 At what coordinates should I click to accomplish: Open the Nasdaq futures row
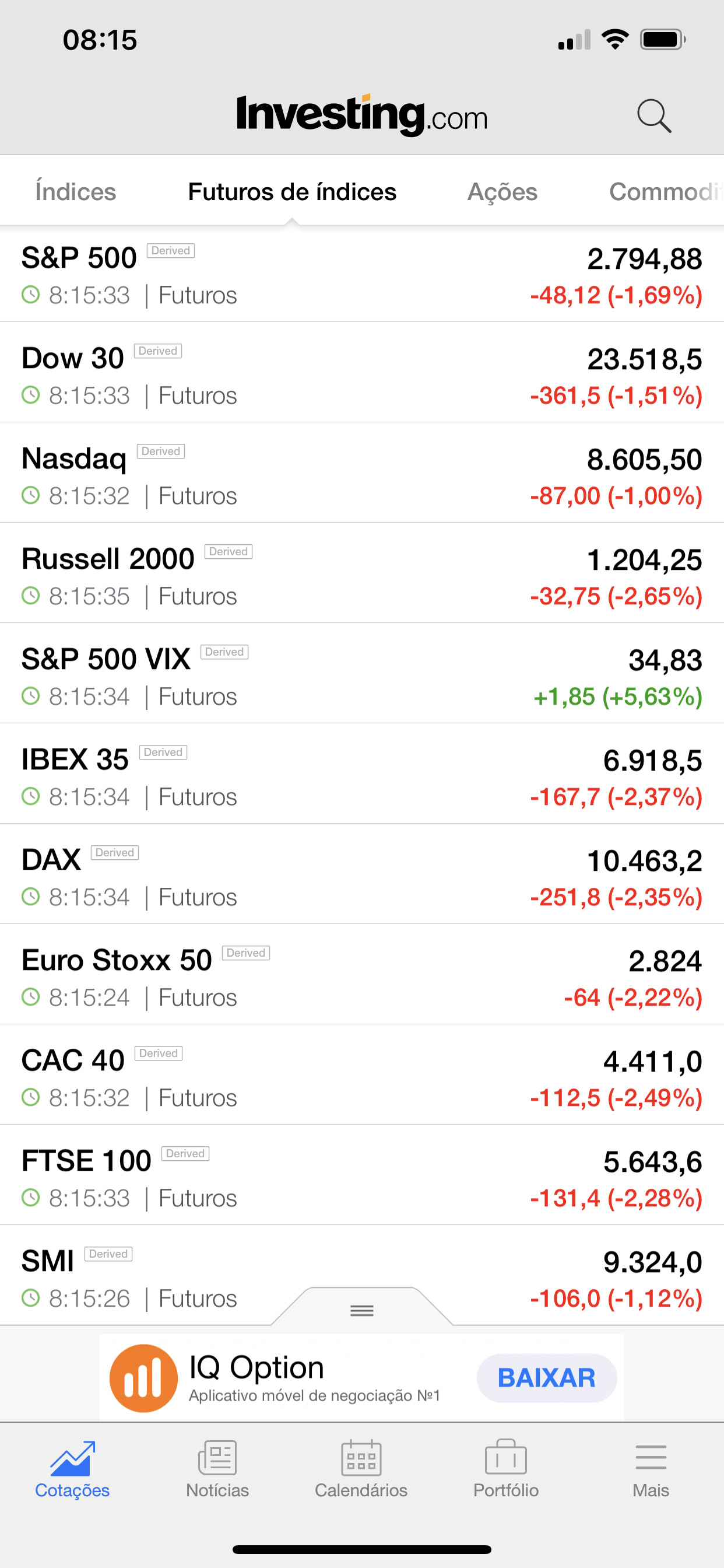click(x=362, y=473)
